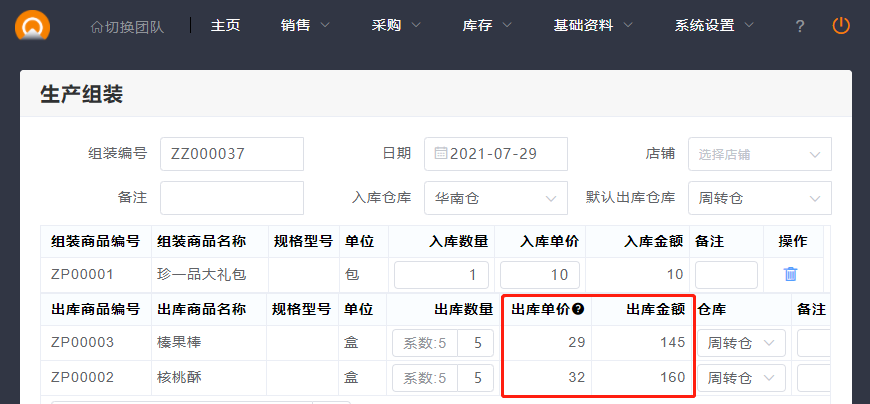This screenshot has height=404, width=870.
Task: Open the help question mark icon
Action: tap(799, 26)
